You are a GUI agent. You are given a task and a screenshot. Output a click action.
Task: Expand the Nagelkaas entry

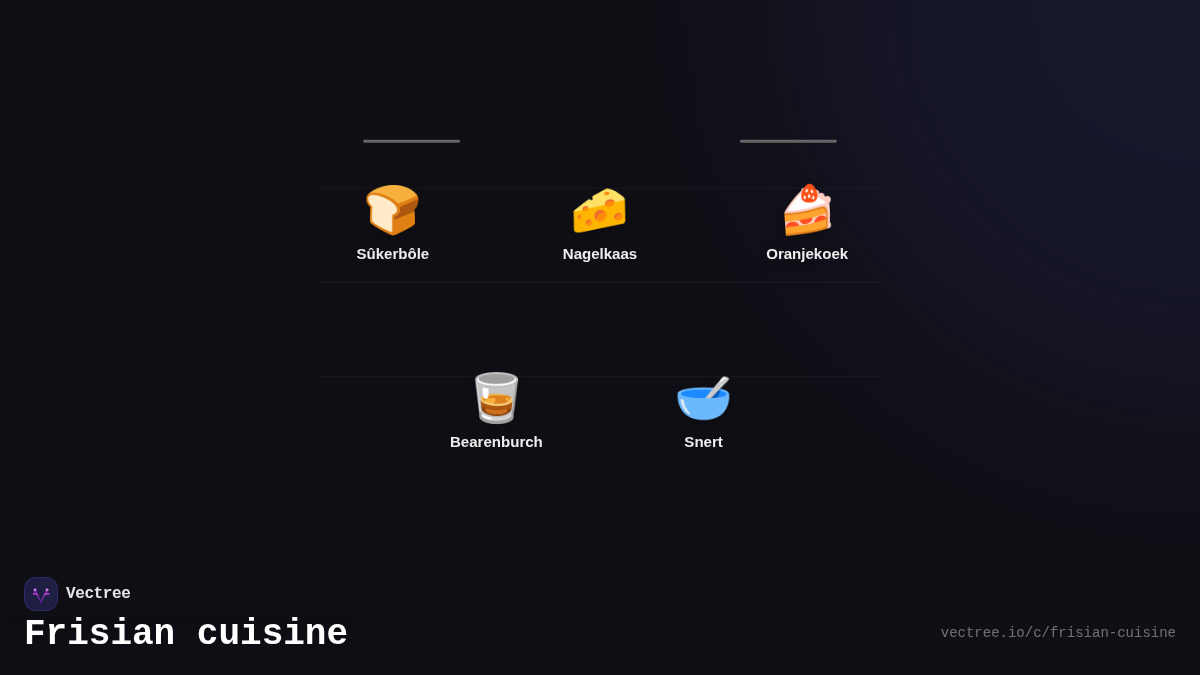(x=600, y=225)
